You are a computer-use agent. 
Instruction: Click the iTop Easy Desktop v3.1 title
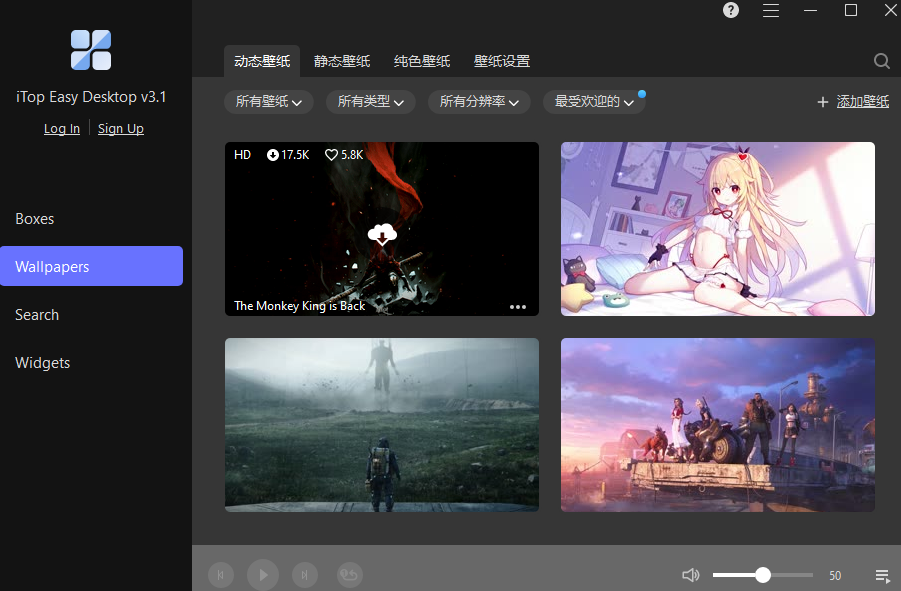click(x=91, y=96)
